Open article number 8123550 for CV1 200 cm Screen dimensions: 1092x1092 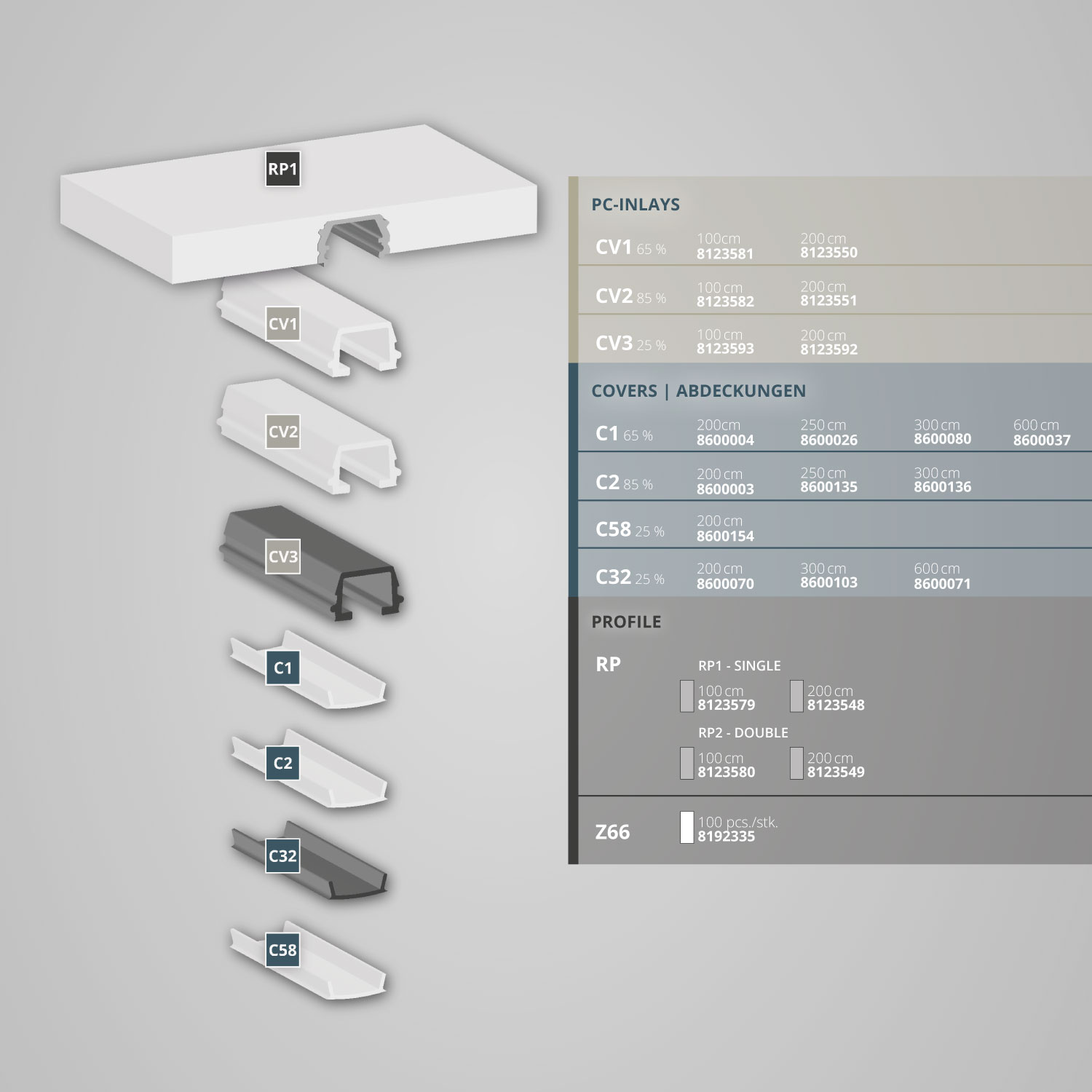tap(828, 253)
